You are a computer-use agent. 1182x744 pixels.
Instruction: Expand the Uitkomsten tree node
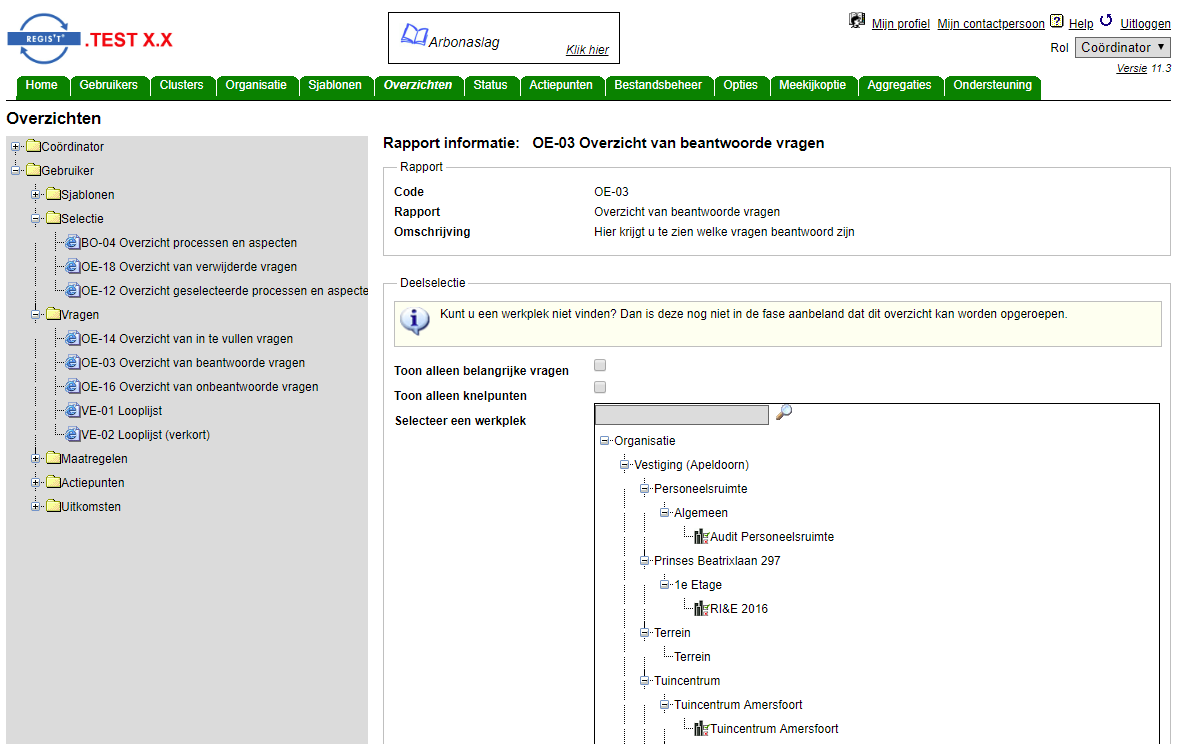pyautogui.click(x=35, y=507)
